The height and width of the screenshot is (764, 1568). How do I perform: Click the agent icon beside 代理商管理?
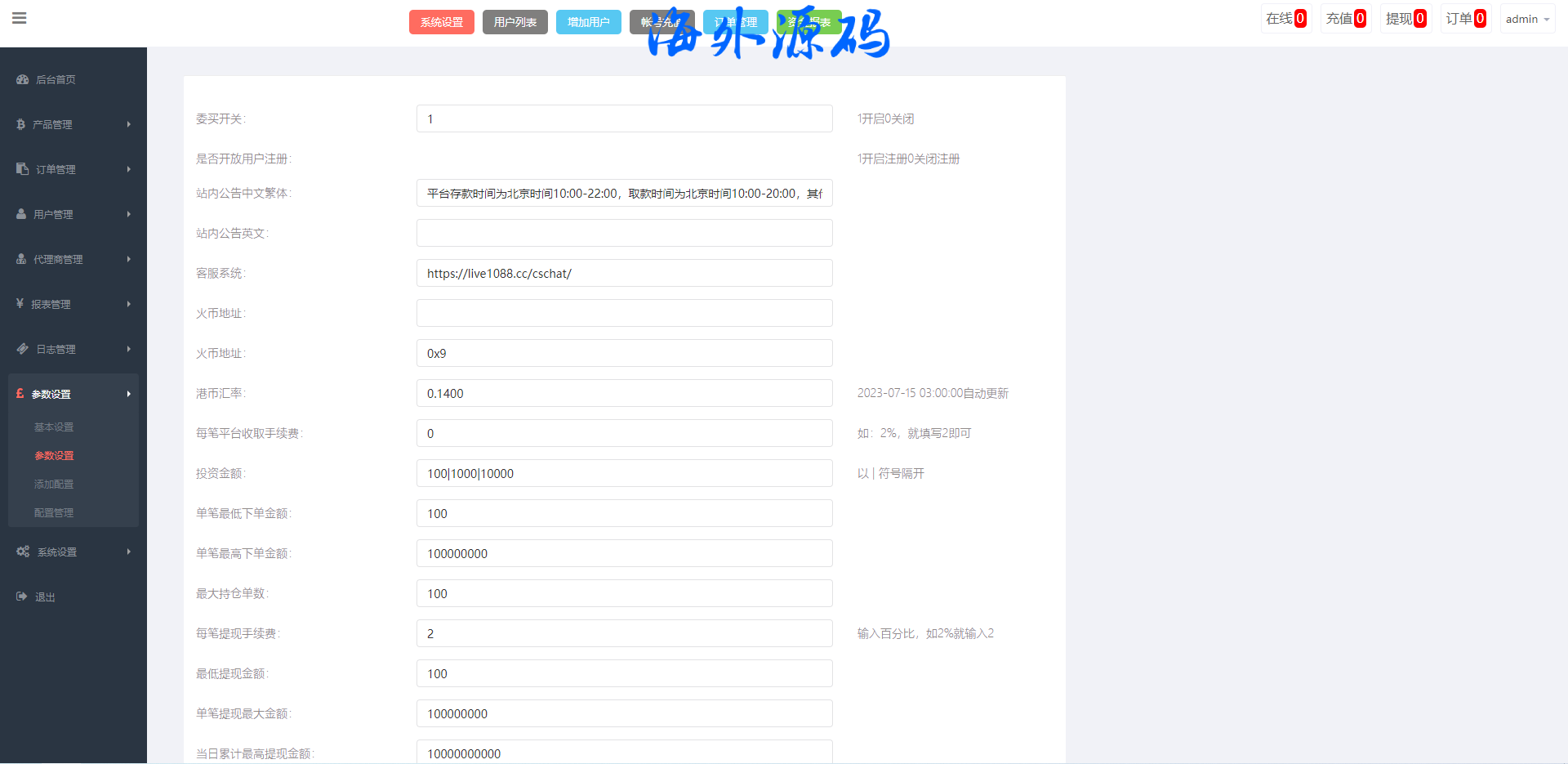[x=21, y=259]
